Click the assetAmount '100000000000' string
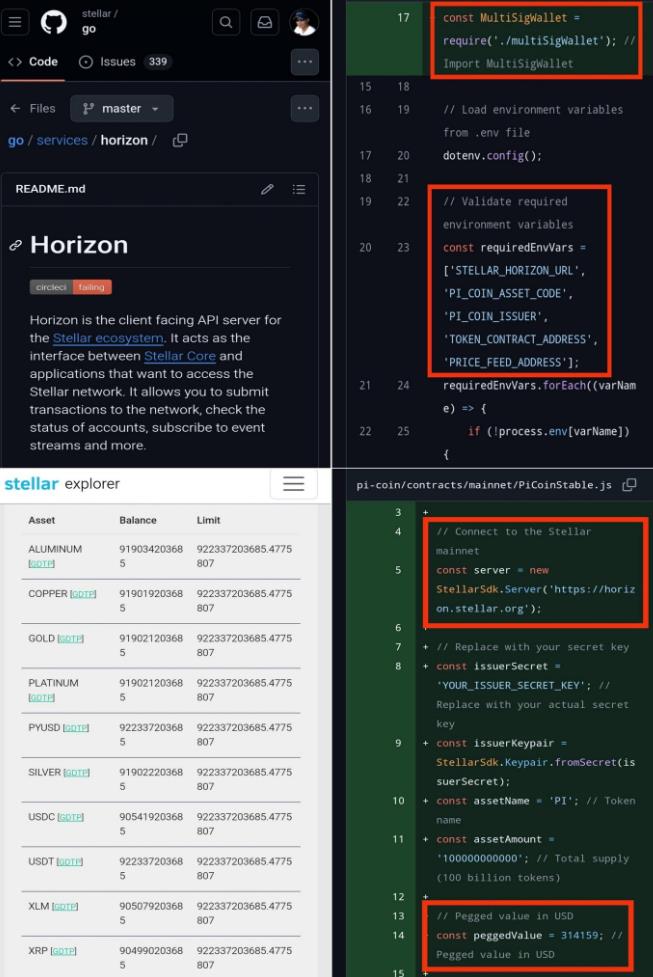The width and height of the screenshot is (653, 977). 480,859
